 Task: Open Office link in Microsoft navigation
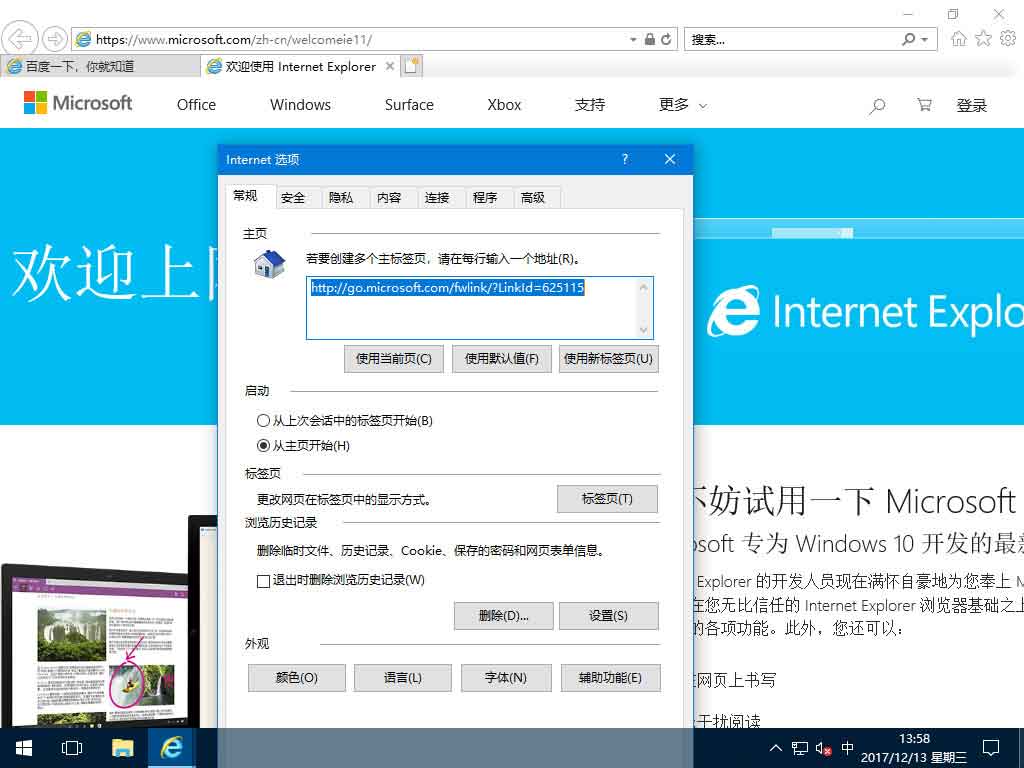point(196,104)
